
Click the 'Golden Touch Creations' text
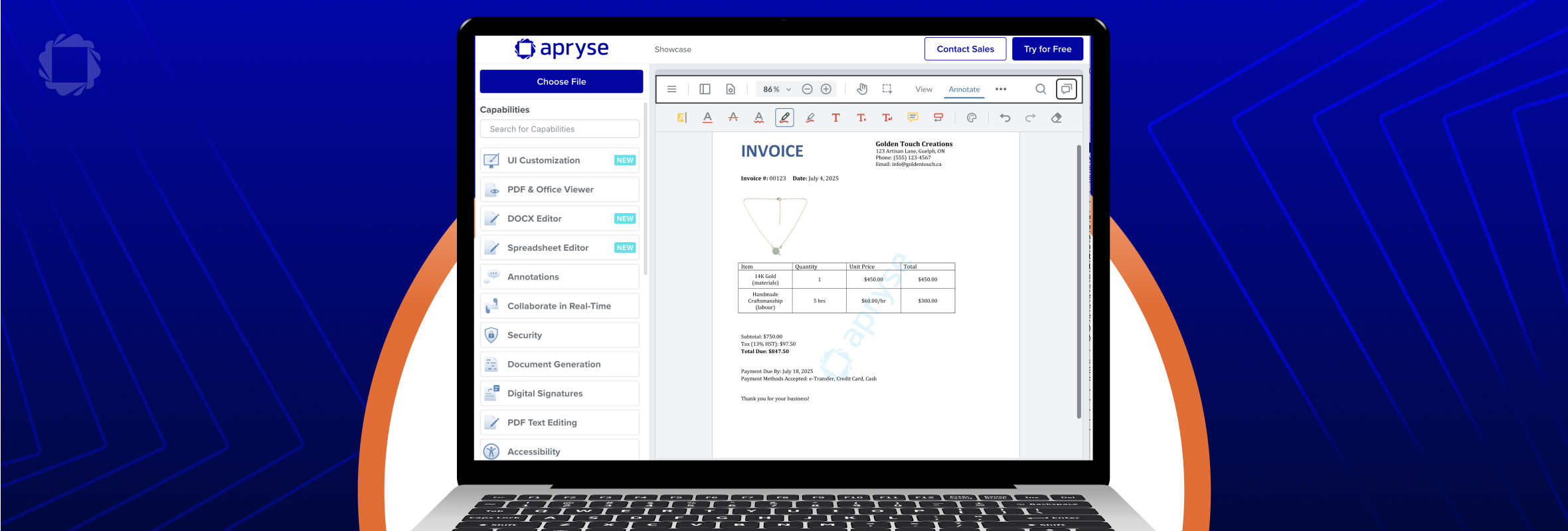(x=914, y=144)
